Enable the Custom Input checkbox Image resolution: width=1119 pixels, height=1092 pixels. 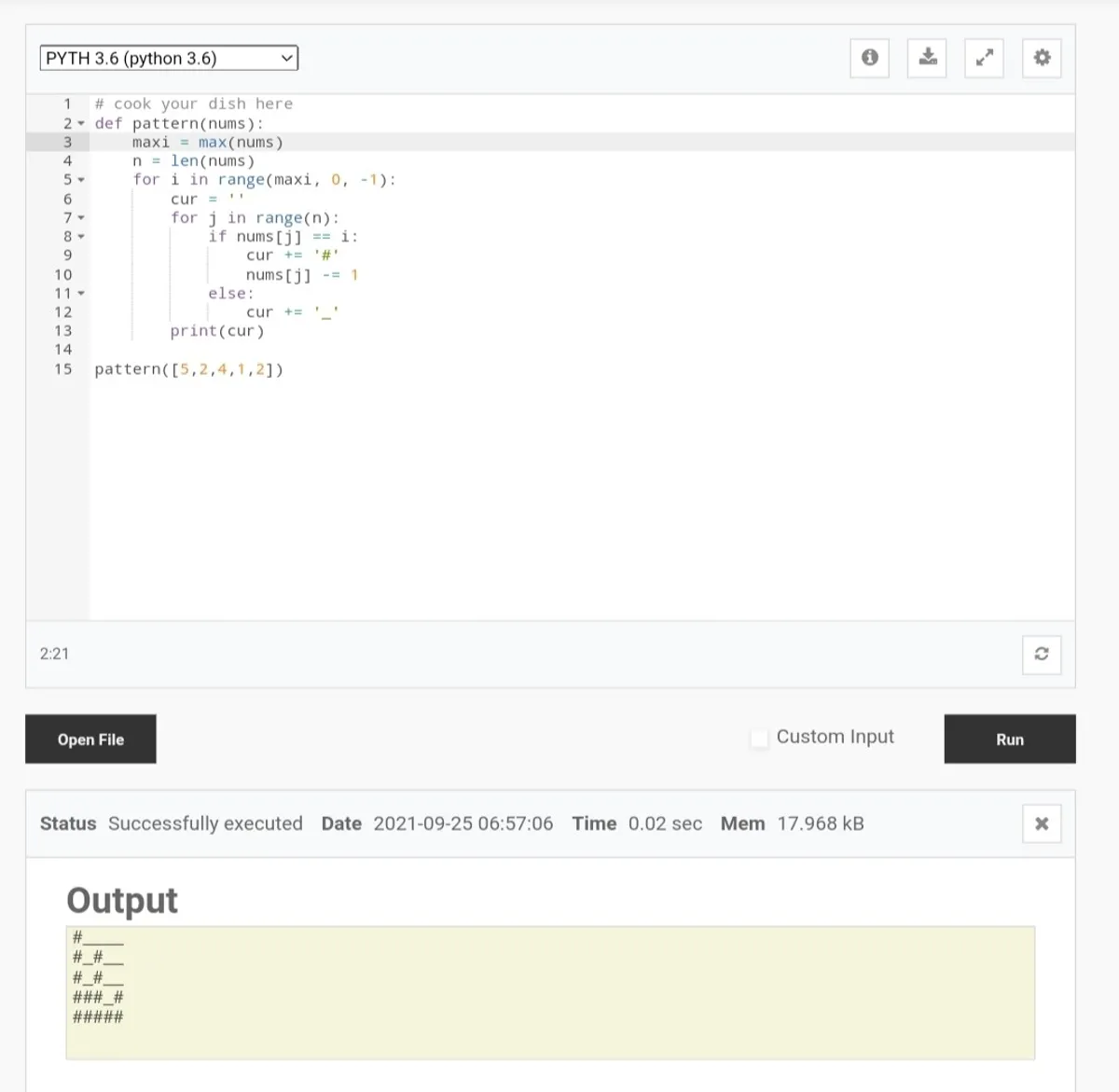point(760,738)
